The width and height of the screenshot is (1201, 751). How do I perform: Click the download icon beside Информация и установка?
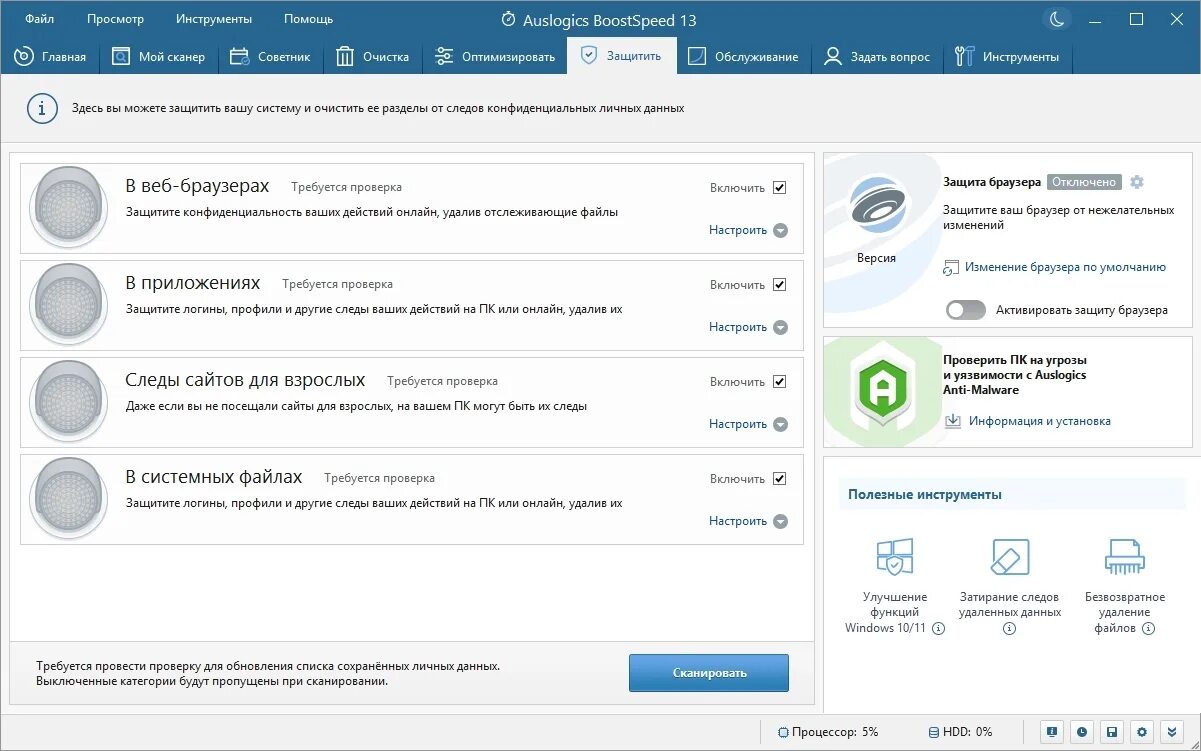pos(953,421)
